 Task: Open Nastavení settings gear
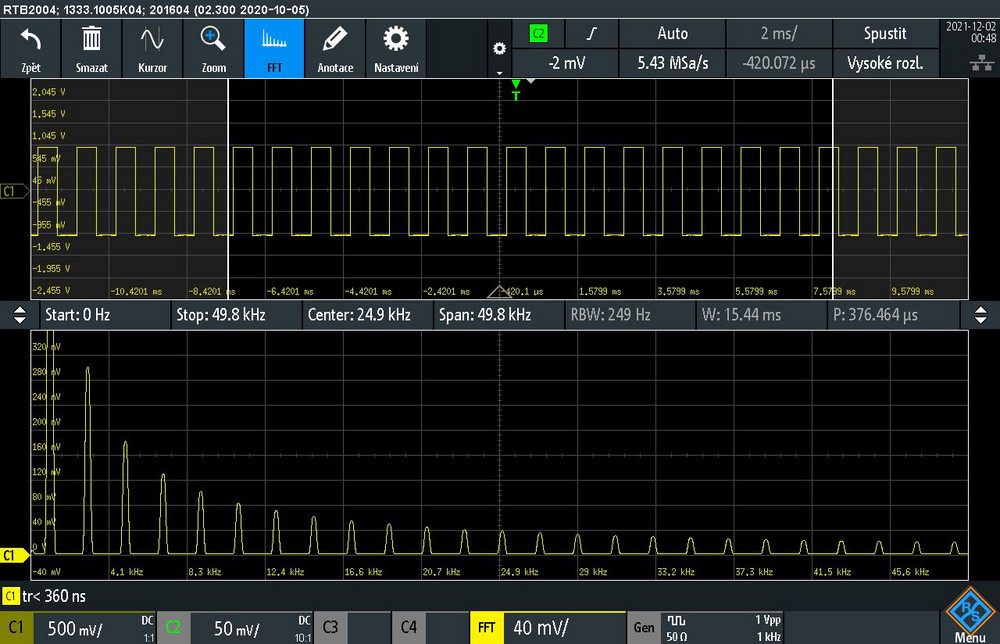(396, 48)
